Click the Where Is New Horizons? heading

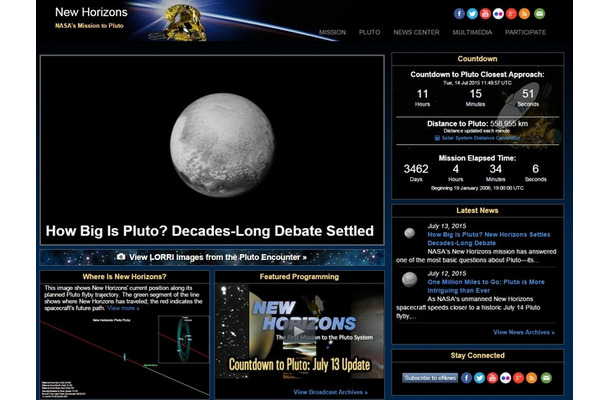tap(124, 277)
